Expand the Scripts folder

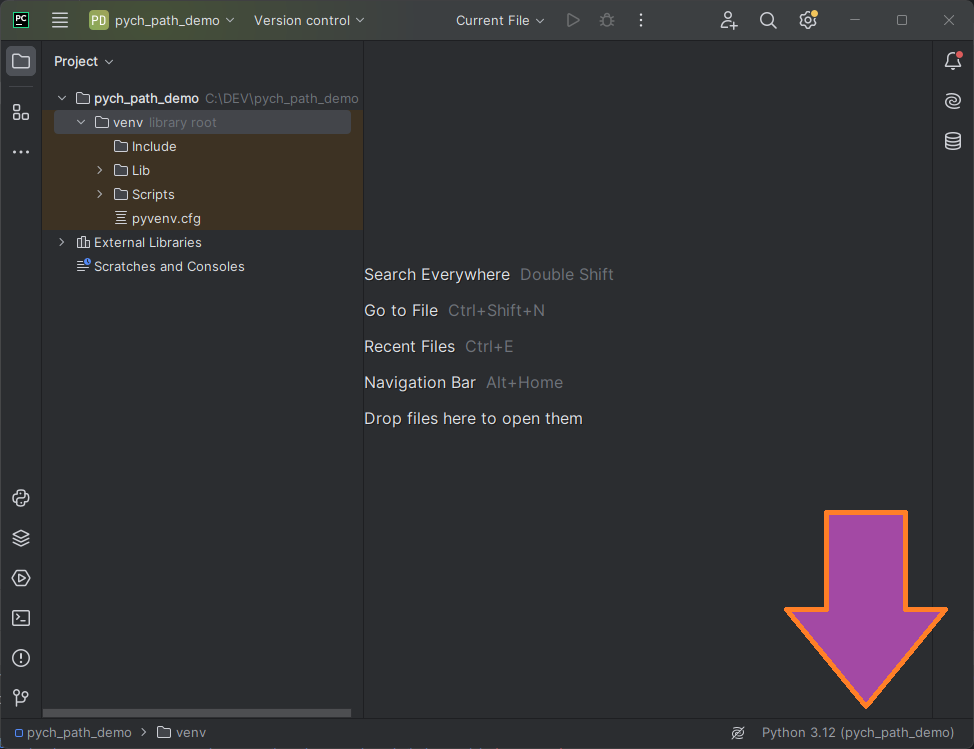(99, 194)
